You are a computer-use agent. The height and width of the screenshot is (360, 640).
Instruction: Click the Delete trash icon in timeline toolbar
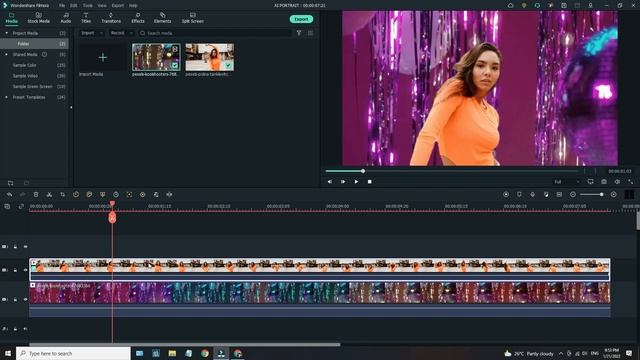pyautogui.click(x=36, y=195)
